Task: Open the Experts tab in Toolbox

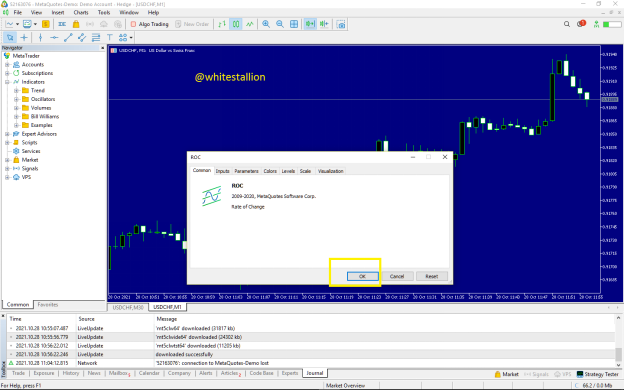Action: [290, 373]
